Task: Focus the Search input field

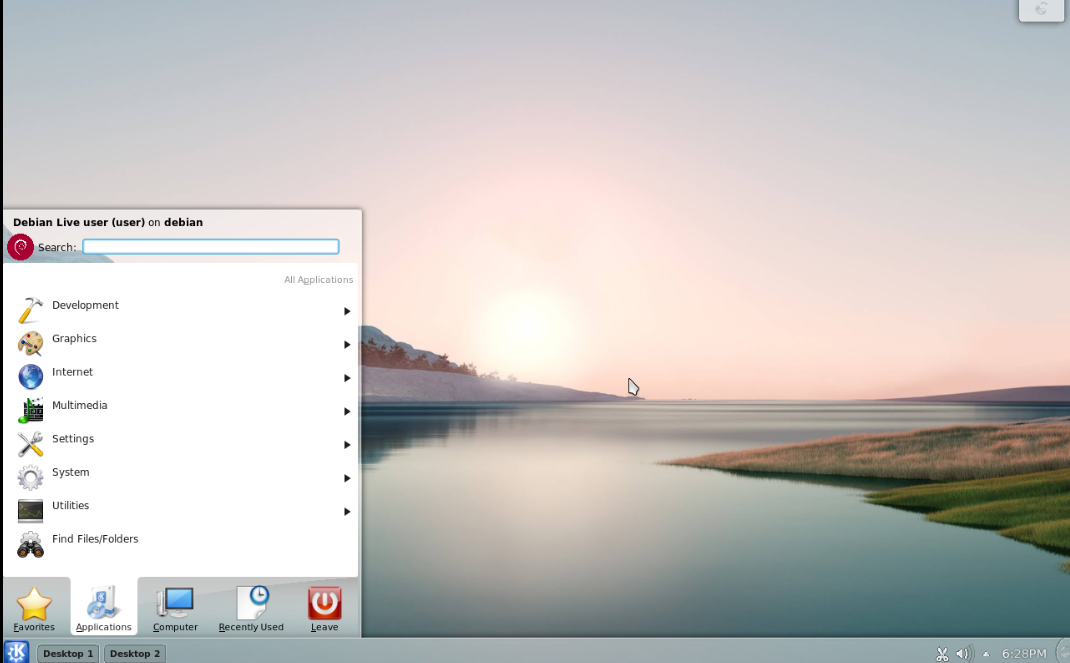Action: [210, 247]
